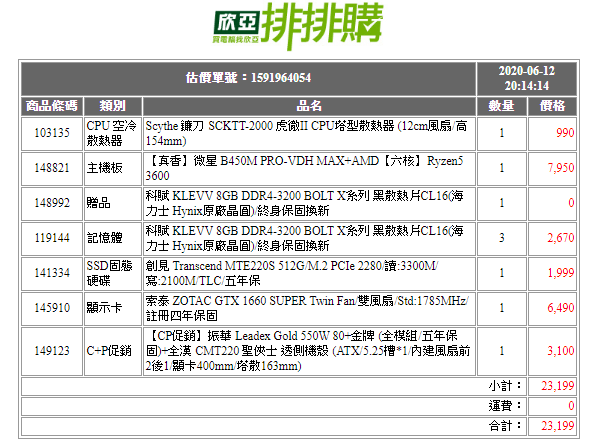The height and width of the screenshot is (443, 603).
Task: Click the 商品條碼 column header
Action: 52,106
